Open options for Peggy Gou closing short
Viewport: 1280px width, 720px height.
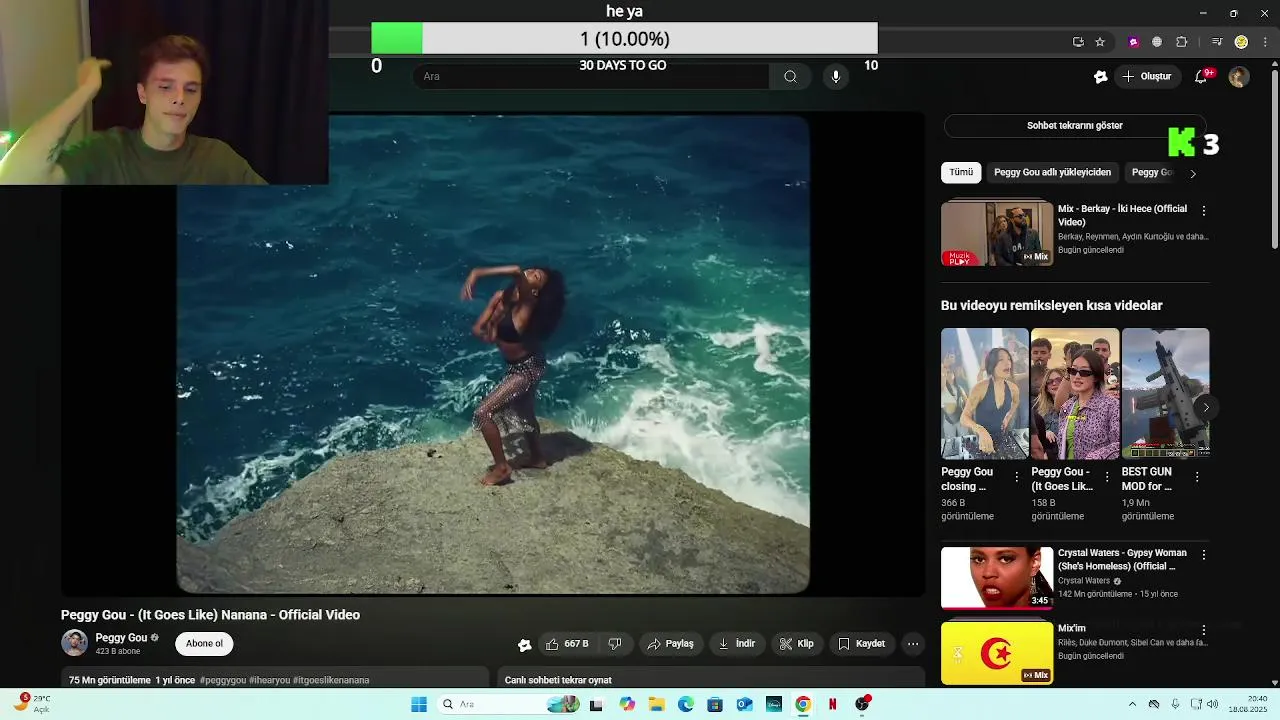click(1017, 477)
